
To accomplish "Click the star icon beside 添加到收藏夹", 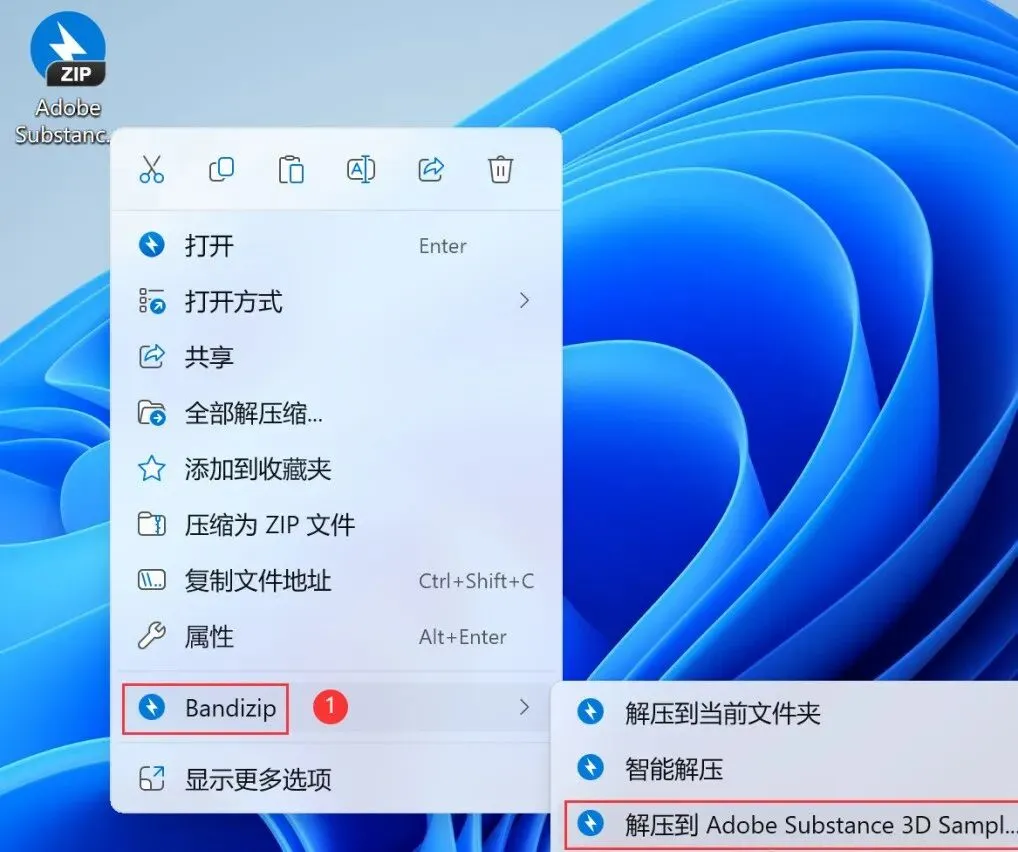I will click(x=152, y=468).
